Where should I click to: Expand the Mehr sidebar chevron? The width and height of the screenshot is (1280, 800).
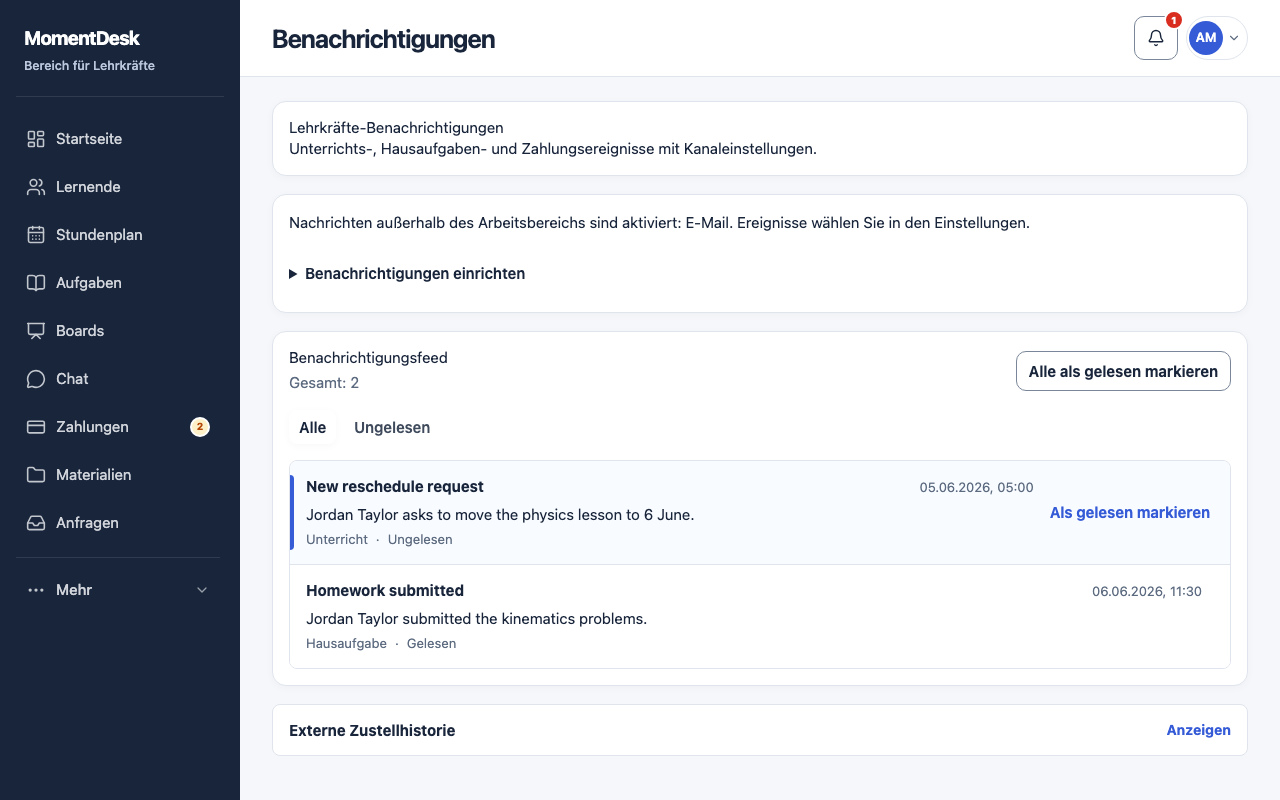[202, 590]
